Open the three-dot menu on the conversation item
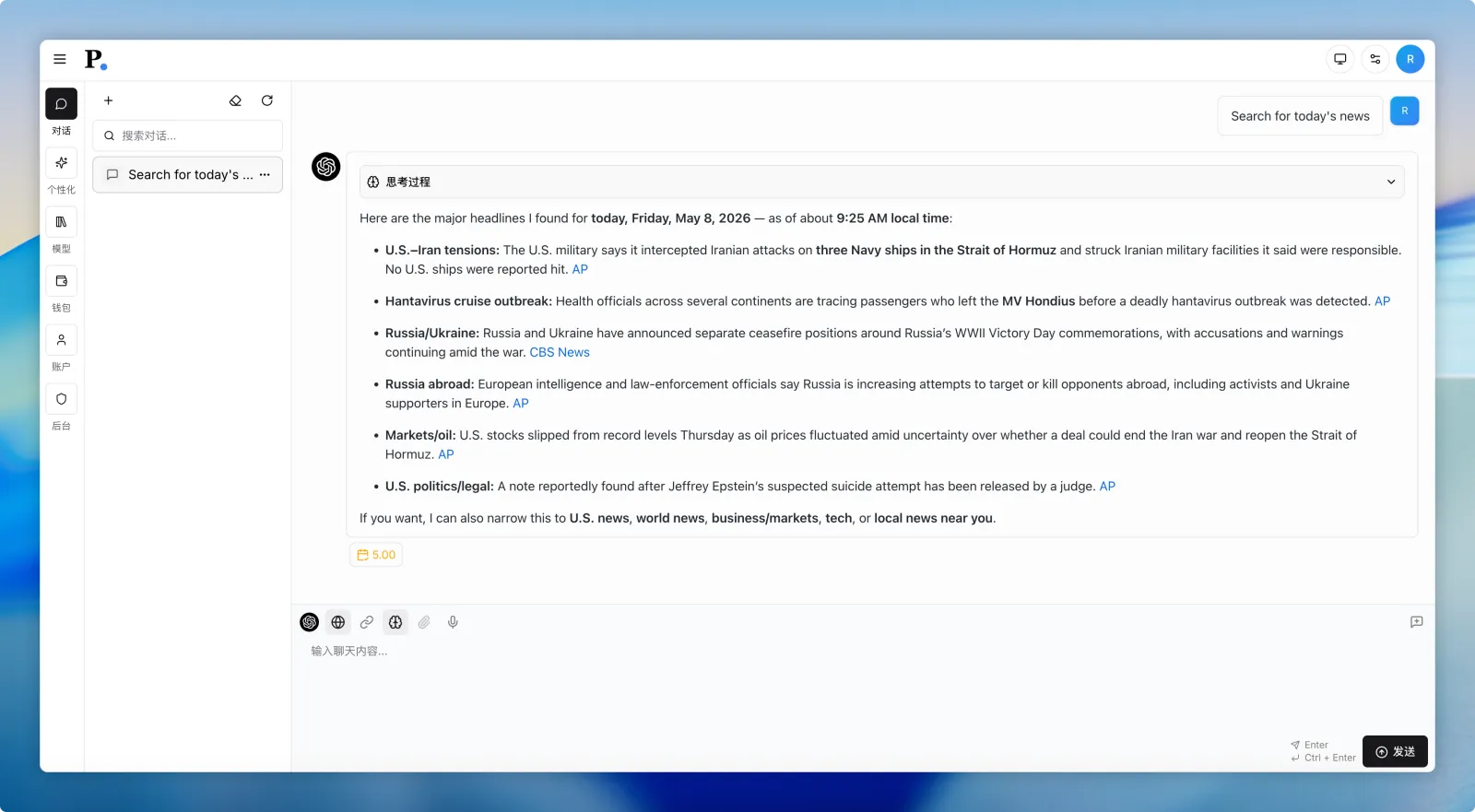The height and width of the screenshot is (812, 1475). click(x=265, y=174)
